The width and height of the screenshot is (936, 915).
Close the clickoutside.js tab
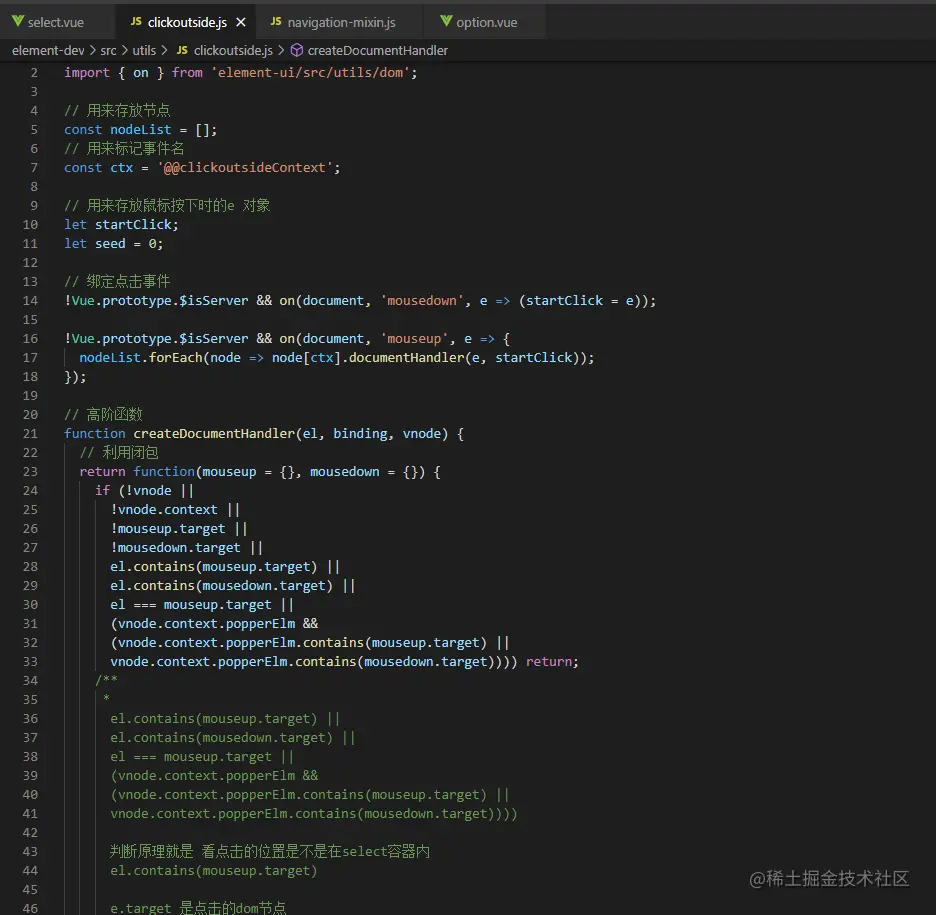coord(241,22)
